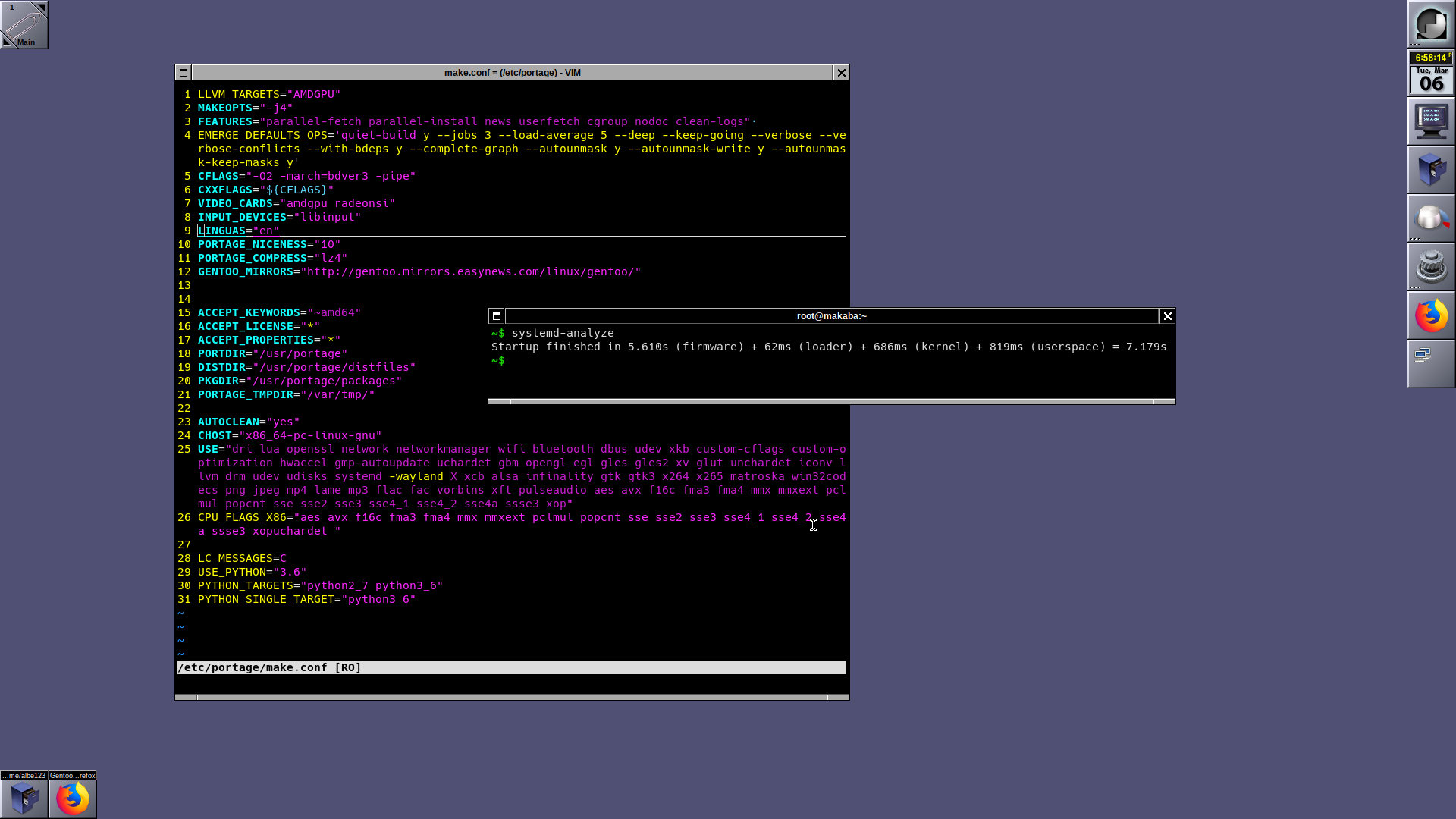
Task: Click the horizontal scrollbar in terminal overlay
Action: pyautogui.click(x=830, y=400)
